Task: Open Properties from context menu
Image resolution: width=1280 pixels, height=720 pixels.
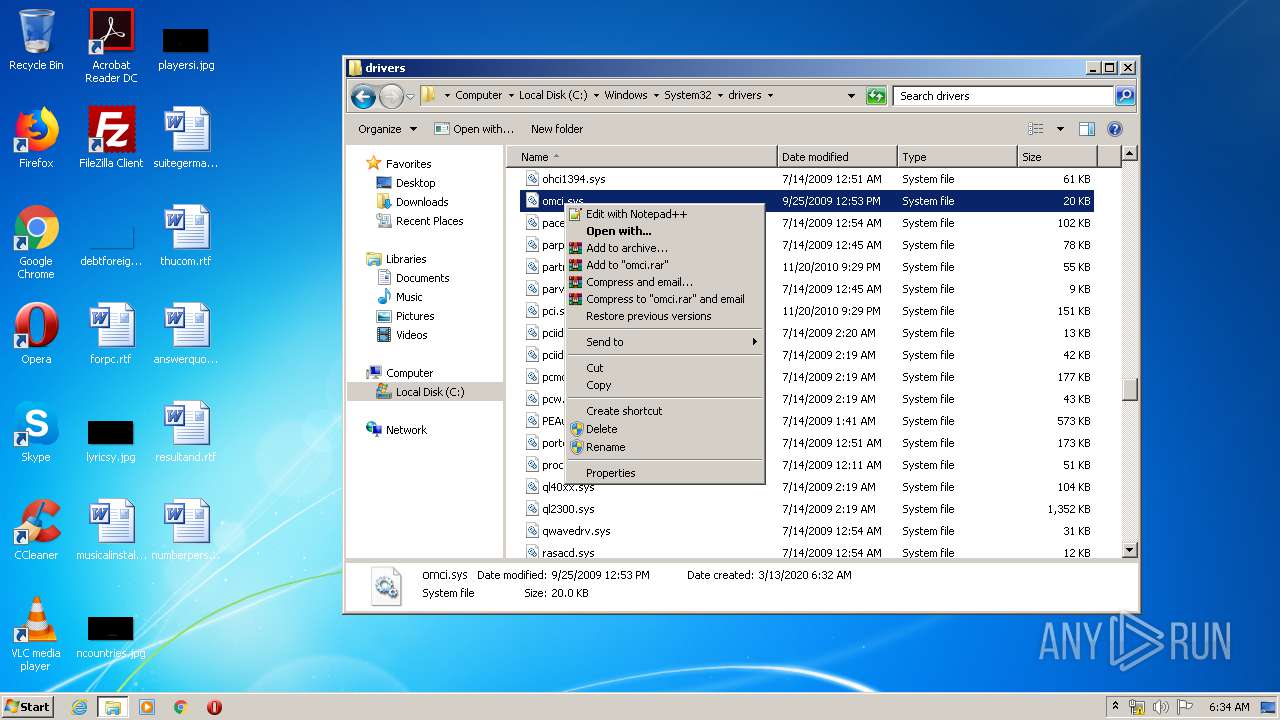Action: pos(664,473)
